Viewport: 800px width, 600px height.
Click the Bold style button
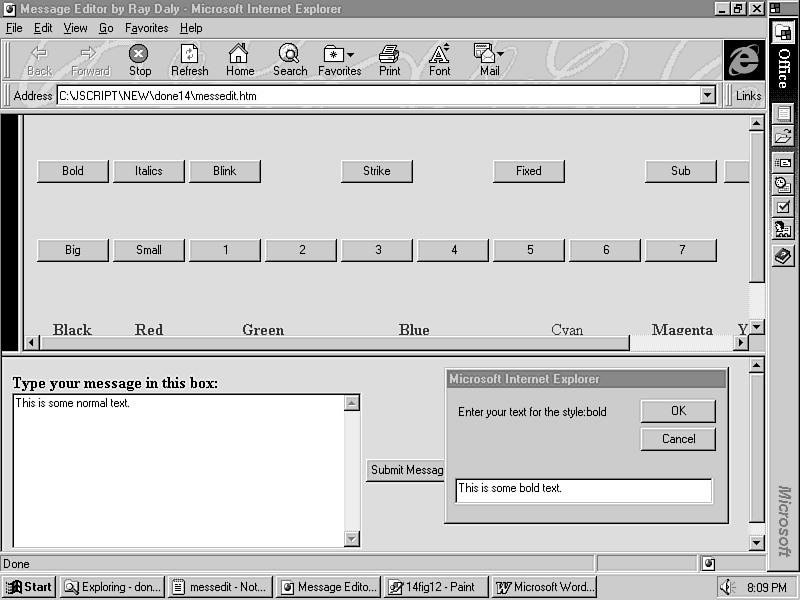tap(72, 171)
